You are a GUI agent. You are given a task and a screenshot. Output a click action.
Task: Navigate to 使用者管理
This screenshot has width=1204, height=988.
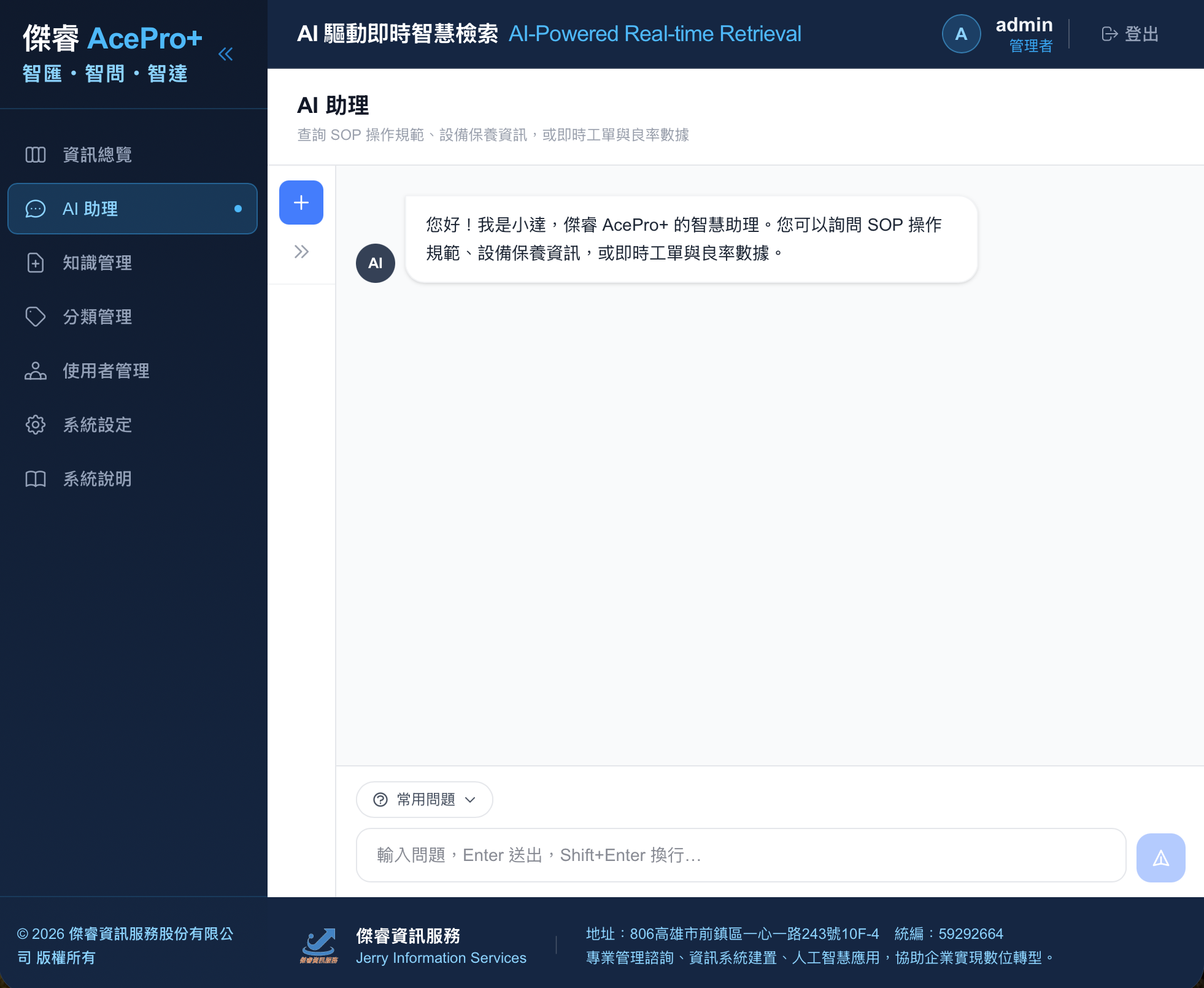pyautogui.click(x=133, y=371)
